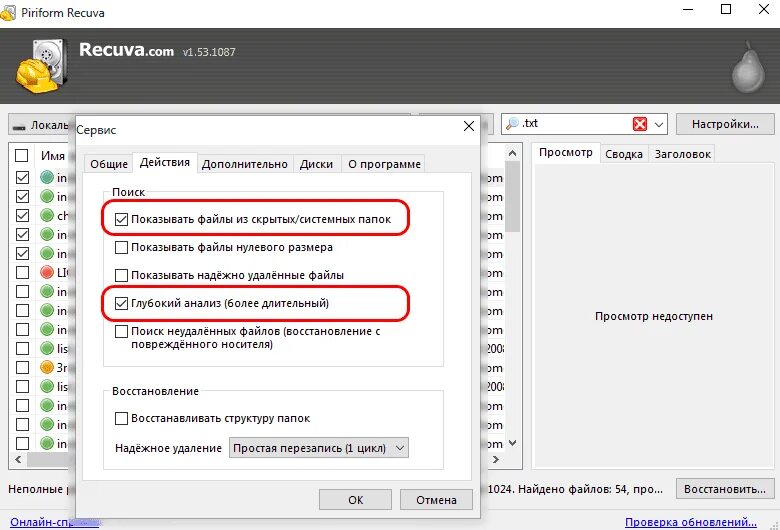Screen dimensions: 780x530
Task: Check the checkbox of the 3r file row
Action: click(22, 368)
